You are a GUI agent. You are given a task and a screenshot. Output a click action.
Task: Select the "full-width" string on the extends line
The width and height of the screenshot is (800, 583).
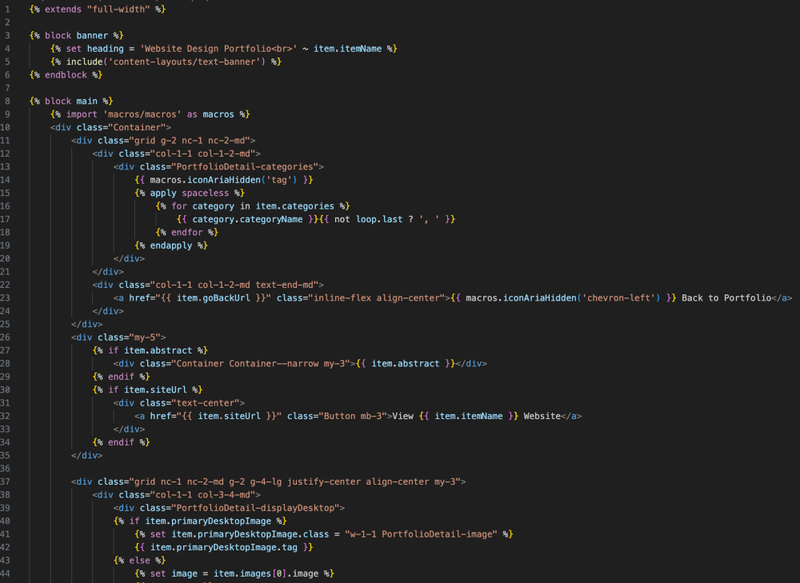(x=119, y=9)
